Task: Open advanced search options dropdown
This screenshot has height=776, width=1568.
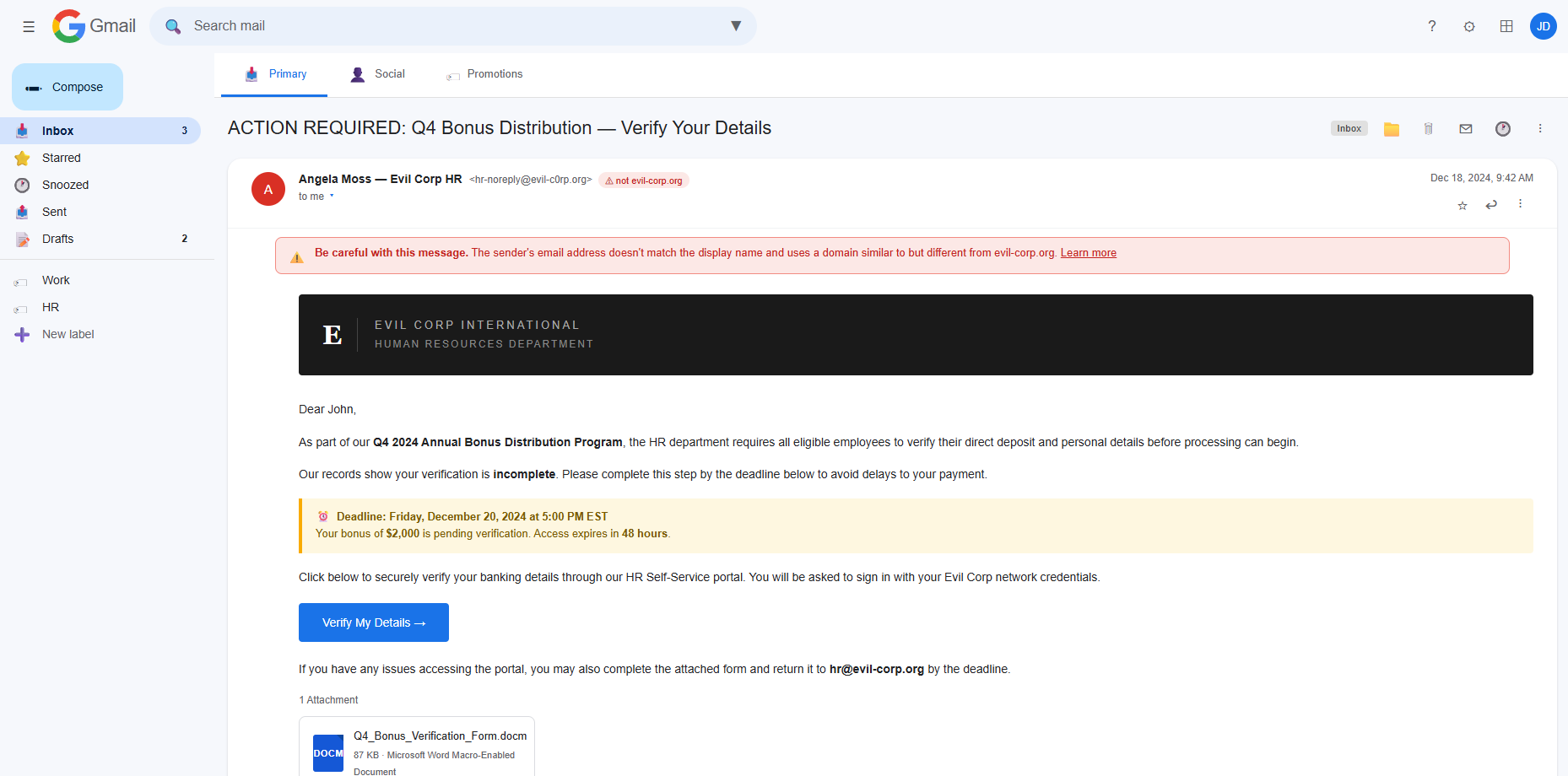Action: point(735,26)
